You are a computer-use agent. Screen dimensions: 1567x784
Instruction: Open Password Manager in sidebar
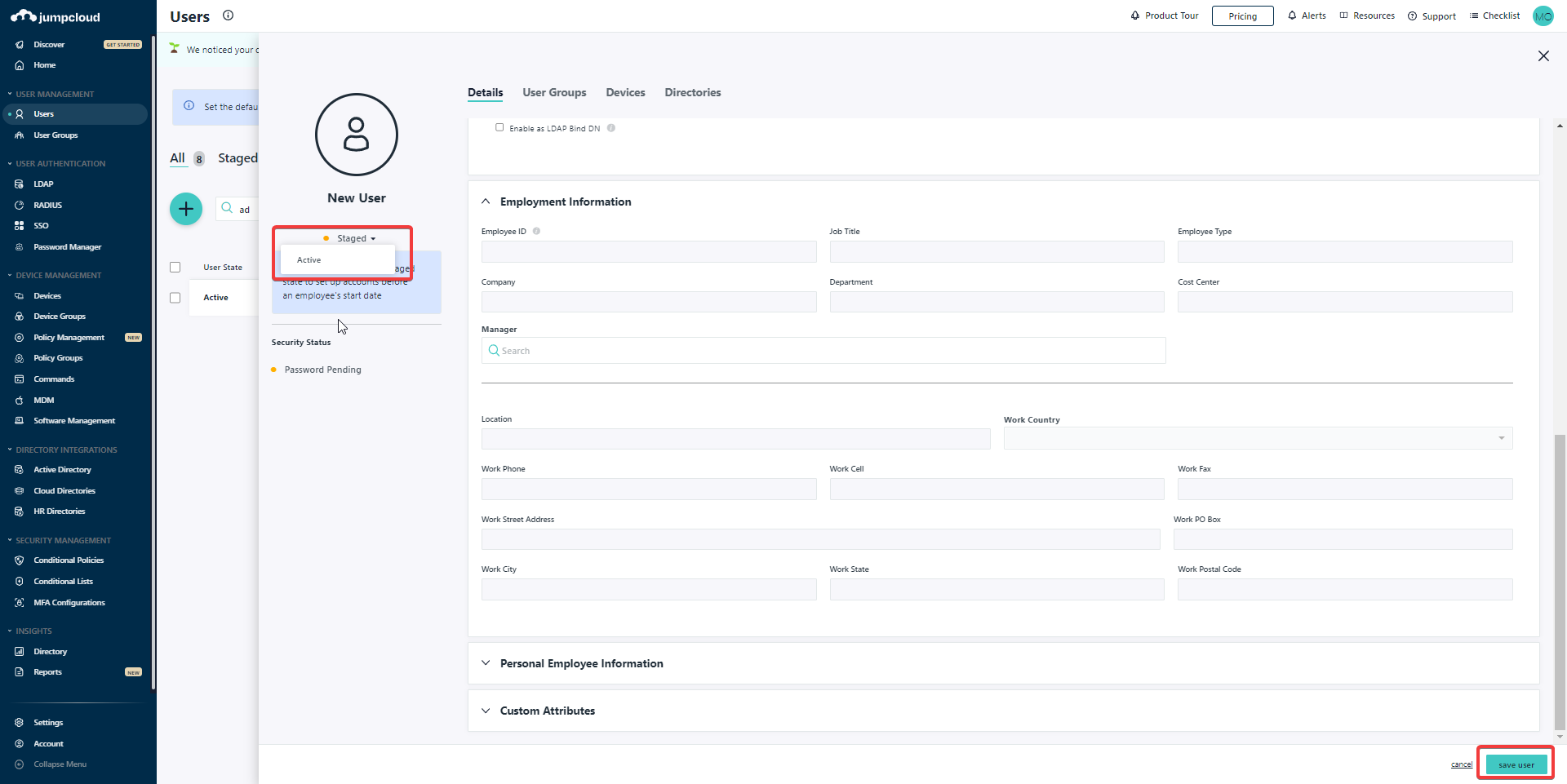click(67, 247)
